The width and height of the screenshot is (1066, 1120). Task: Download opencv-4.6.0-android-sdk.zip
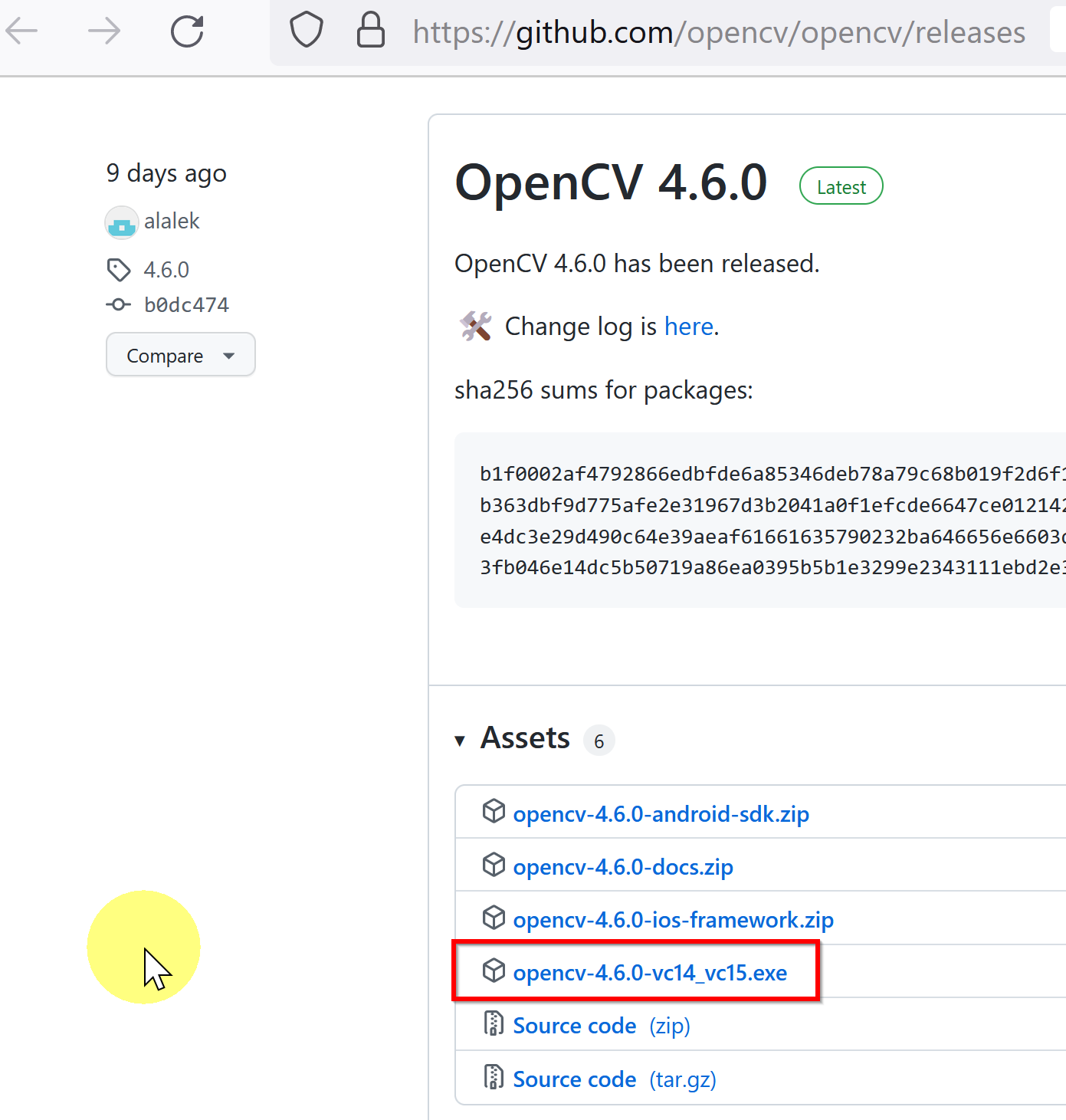click(x=661, y=814)
